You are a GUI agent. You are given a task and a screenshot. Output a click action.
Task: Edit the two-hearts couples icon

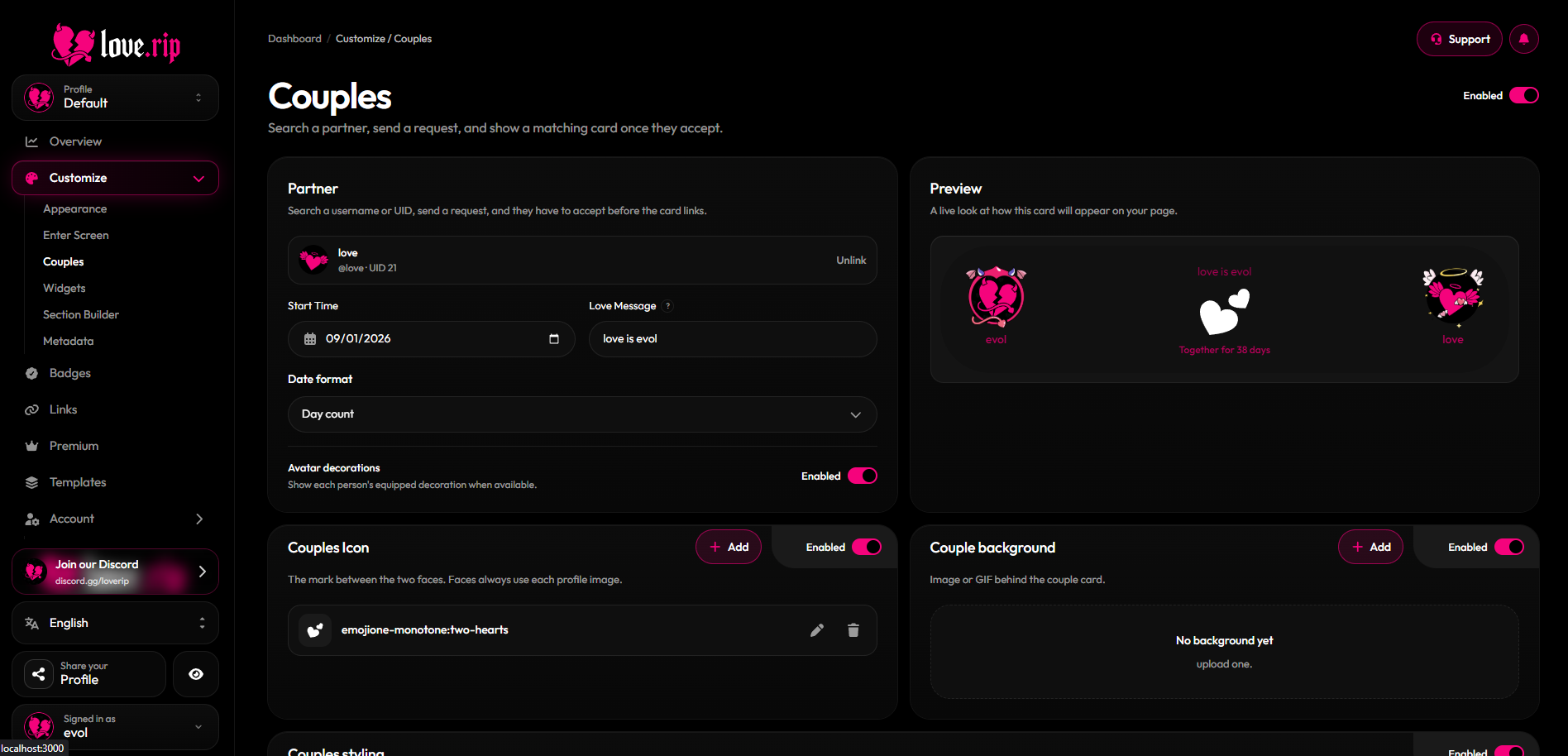pos(817,630)
